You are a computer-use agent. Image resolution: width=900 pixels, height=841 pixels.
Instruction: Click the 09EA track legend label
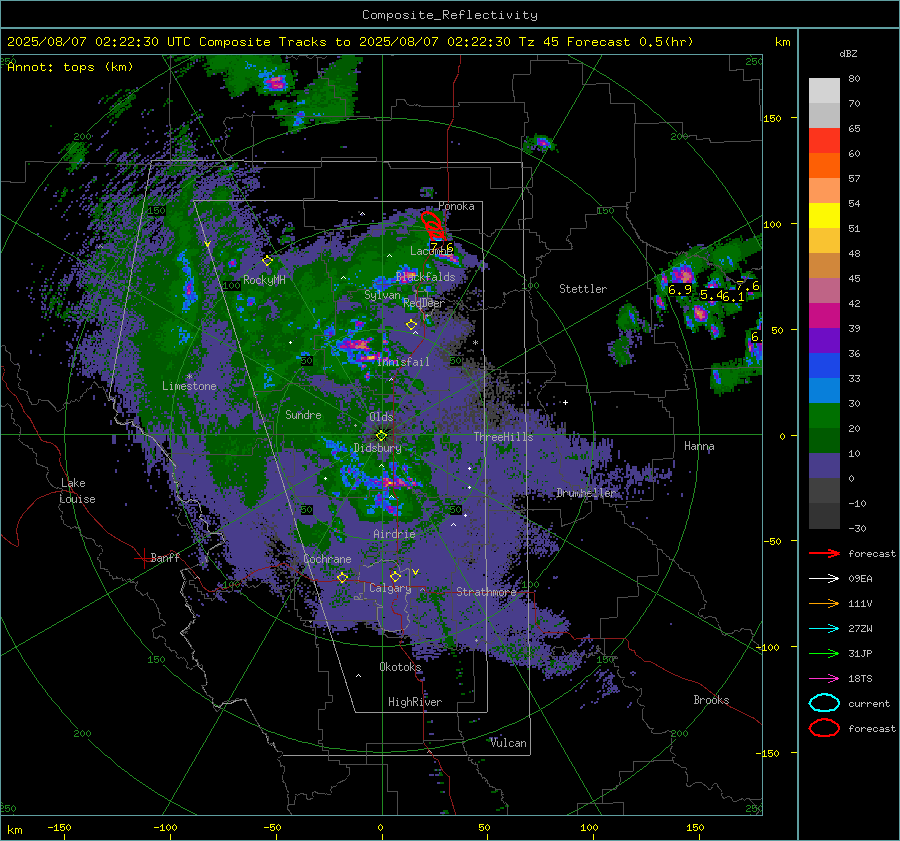pyautogui.click(x=860, y=579)
